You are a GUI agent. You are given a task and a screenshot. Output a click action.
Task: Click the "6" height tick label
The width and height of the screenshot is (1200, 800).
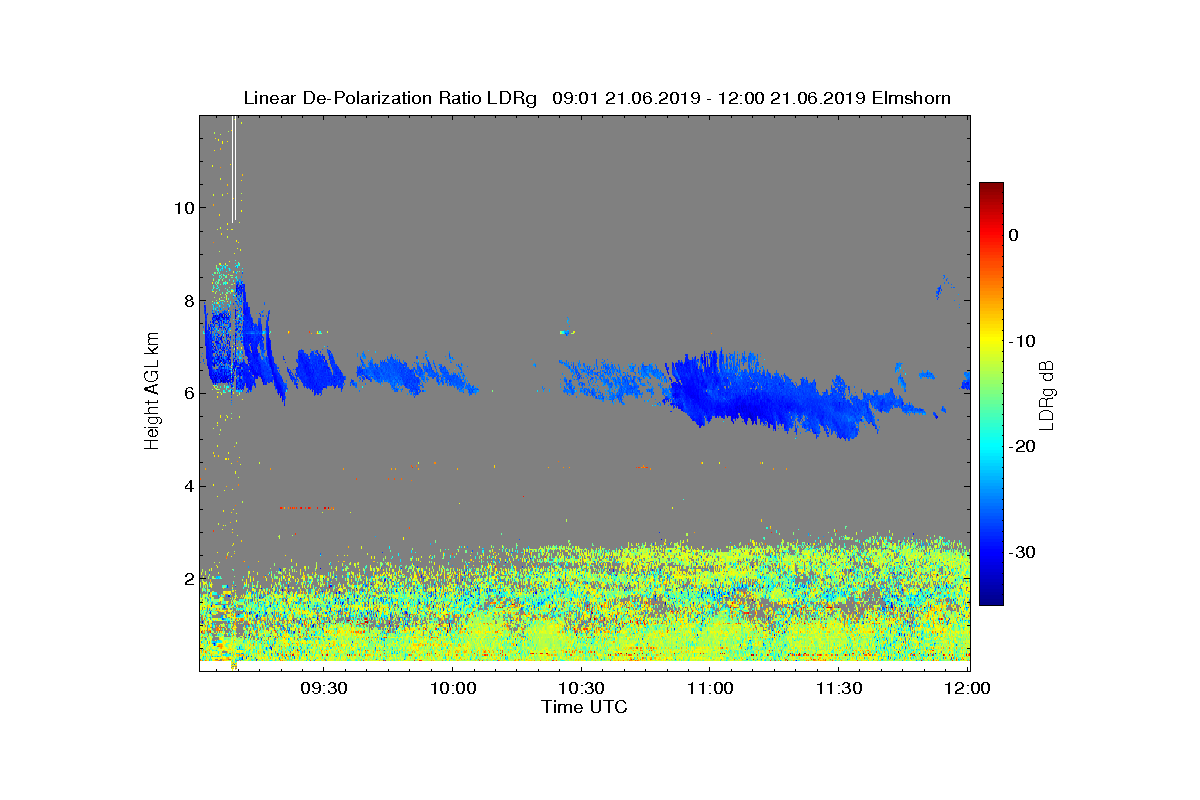click(x=188, y=393)
